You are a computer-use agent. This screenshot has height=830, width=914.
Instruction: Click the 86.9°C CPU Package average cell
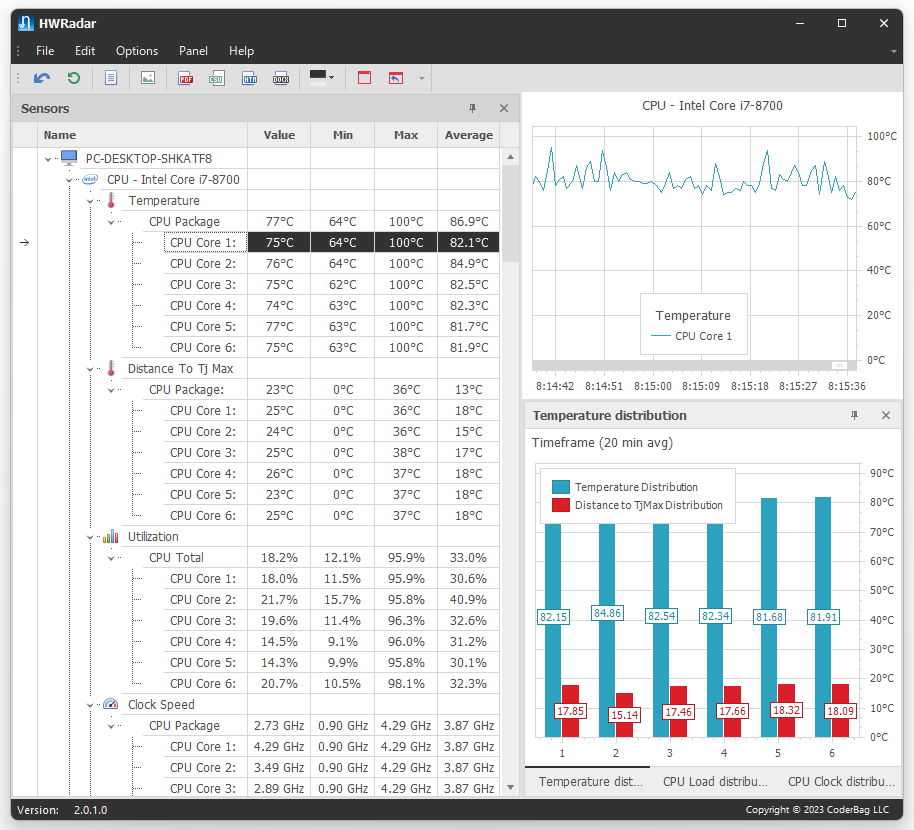coord(469,221)
